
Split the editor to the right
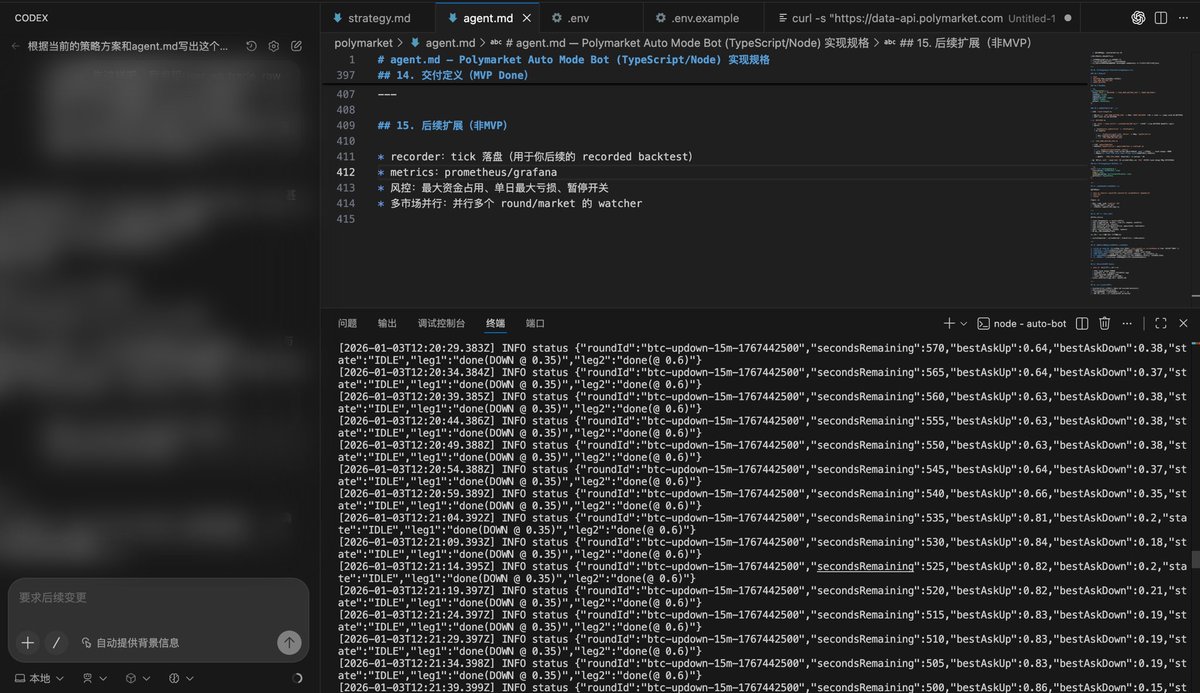[1160, 18]
